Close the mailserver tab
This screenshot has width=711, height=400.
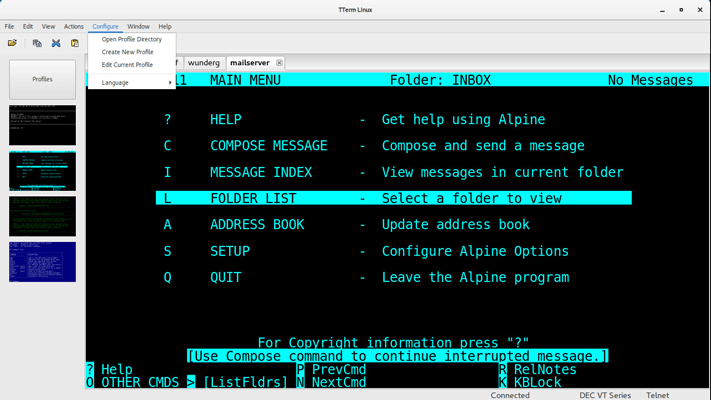click(x=279, y=63)
